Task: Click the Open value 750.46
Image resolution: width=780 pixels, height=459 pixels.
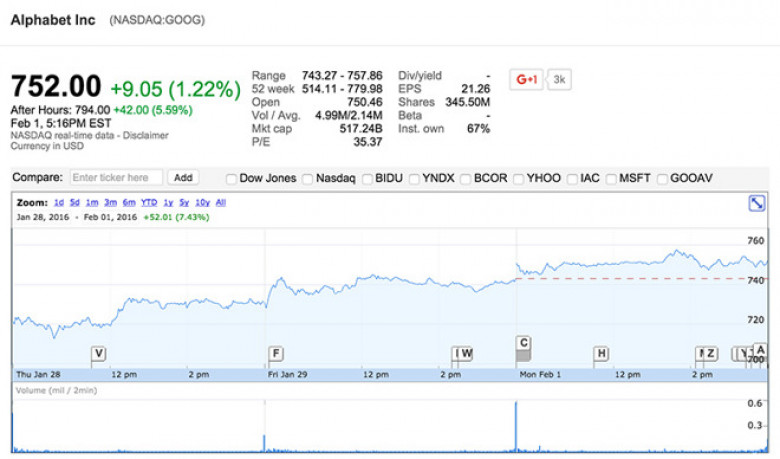Action: tap(365, 102)
